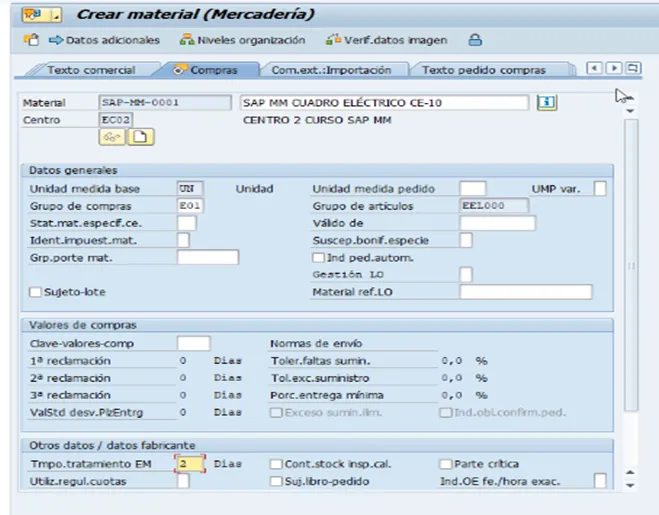Screen dimensions: 659x515
Task: Select the Compras tab
Action: 206,70
